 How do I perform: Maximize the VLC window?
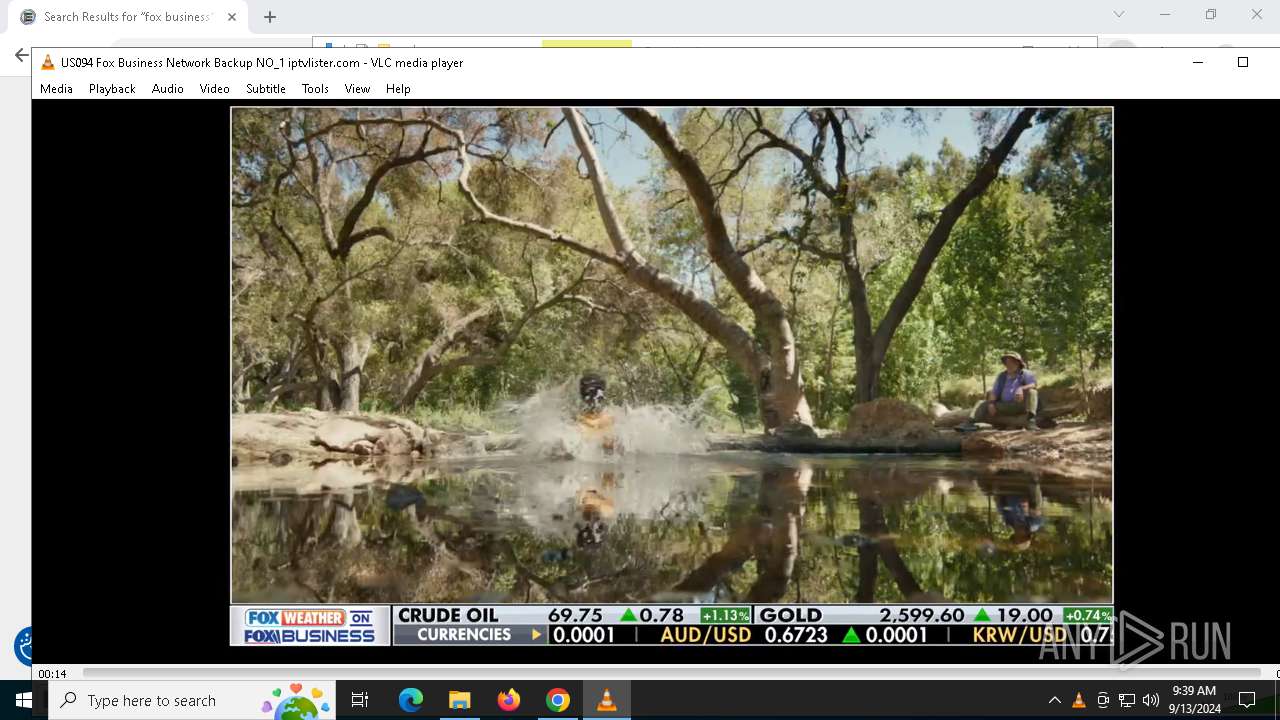[1243, 62]
